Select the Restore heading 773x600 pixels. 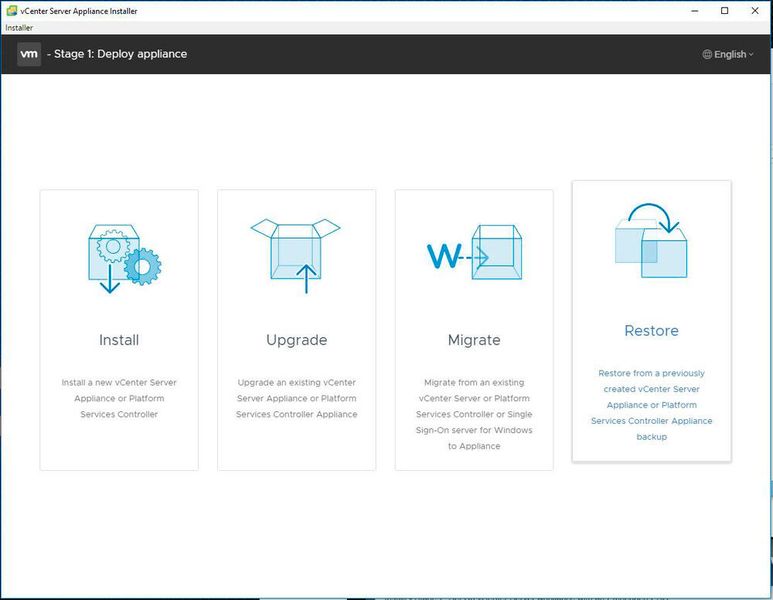coord(651,331)
